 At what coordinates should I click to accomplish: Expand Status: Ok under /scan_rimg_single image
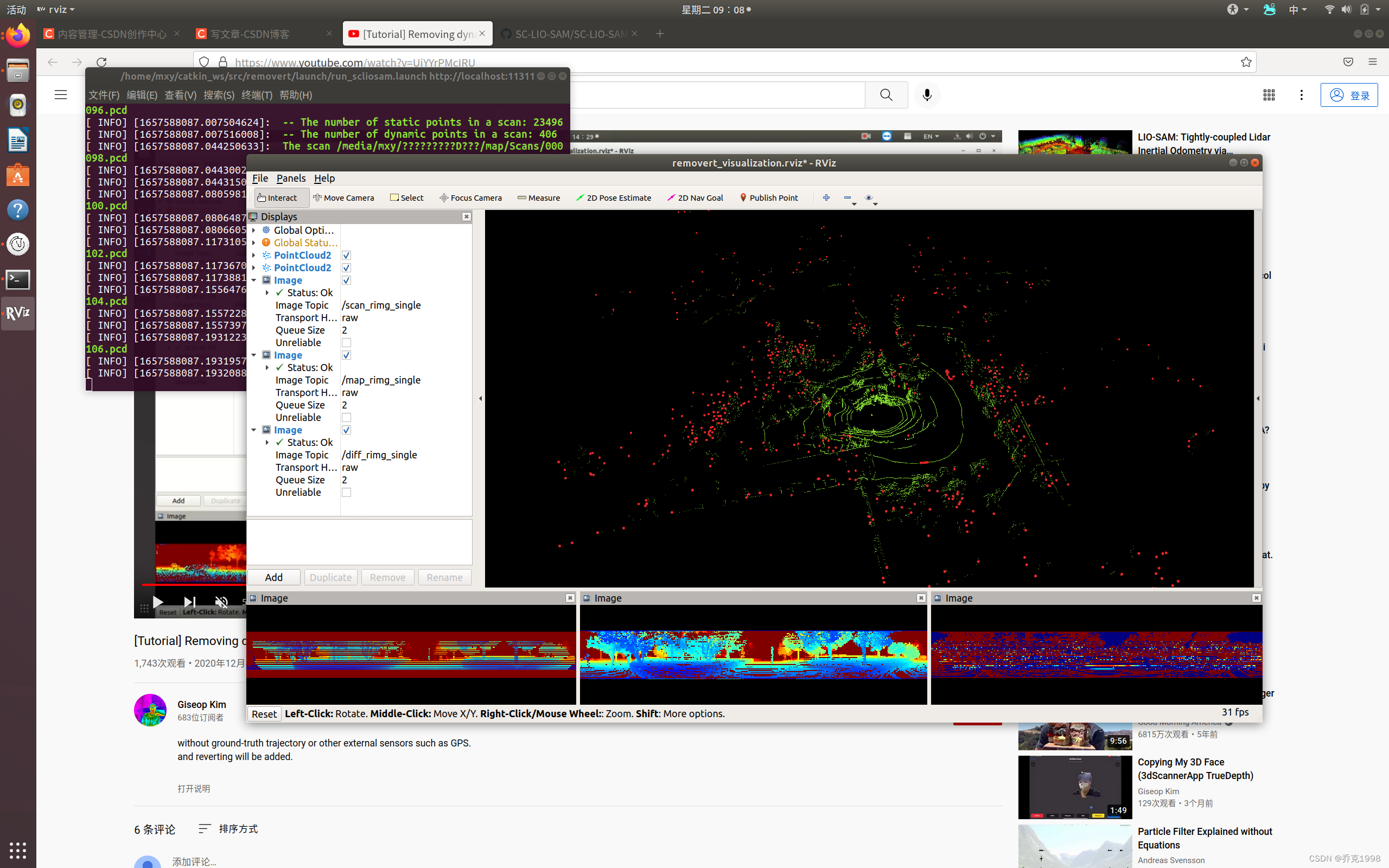267,293
